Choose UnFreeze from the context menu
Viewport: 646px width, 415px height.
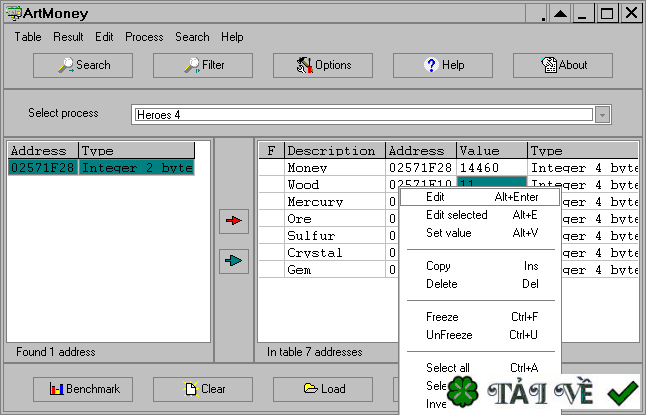tap(480, 335)
